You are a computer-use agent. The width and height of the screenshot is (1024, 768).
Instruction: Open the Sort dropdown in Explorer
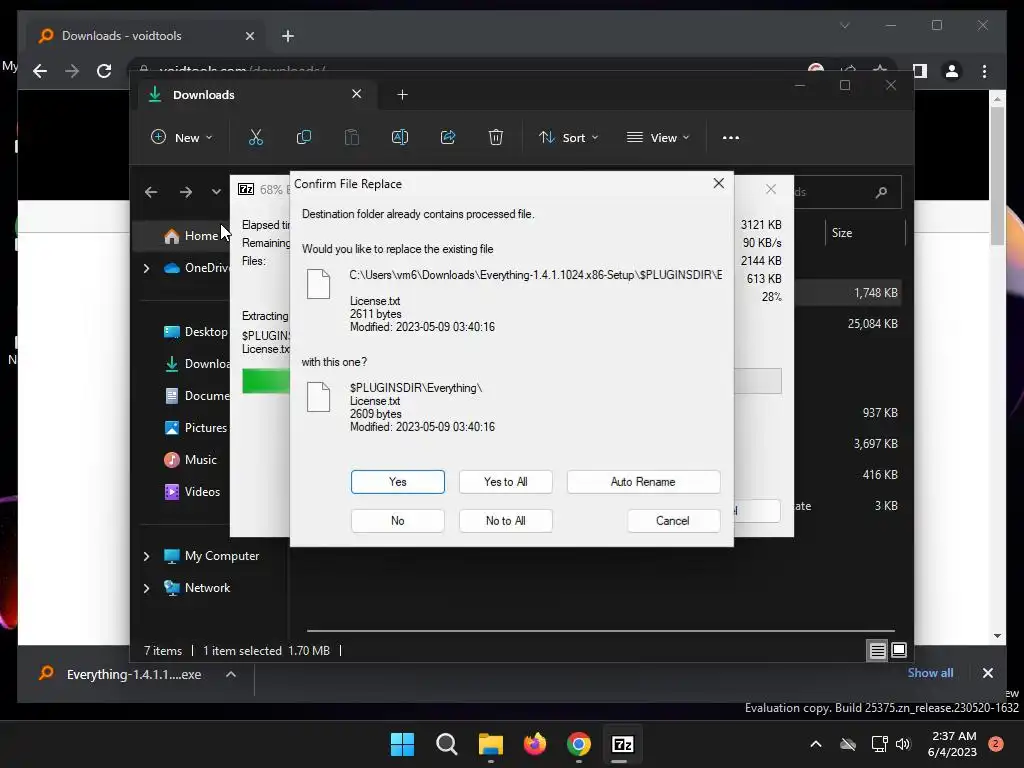[x=568, y=137]
